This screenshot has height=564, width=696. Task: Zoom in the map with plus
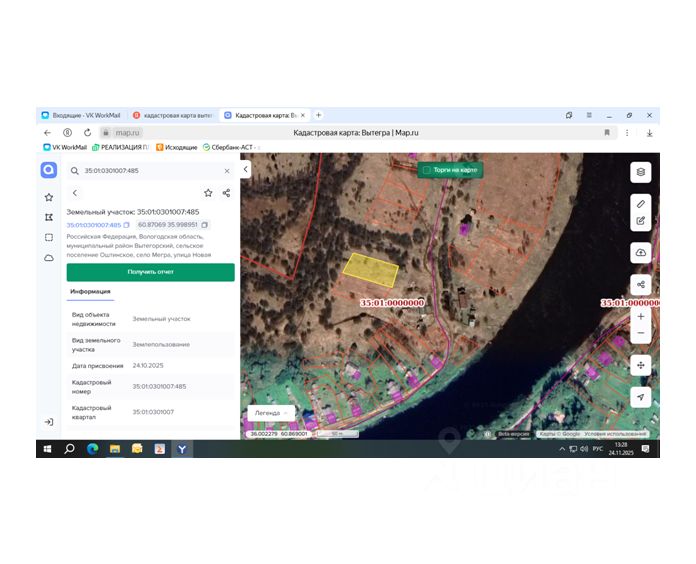[641, 316]
